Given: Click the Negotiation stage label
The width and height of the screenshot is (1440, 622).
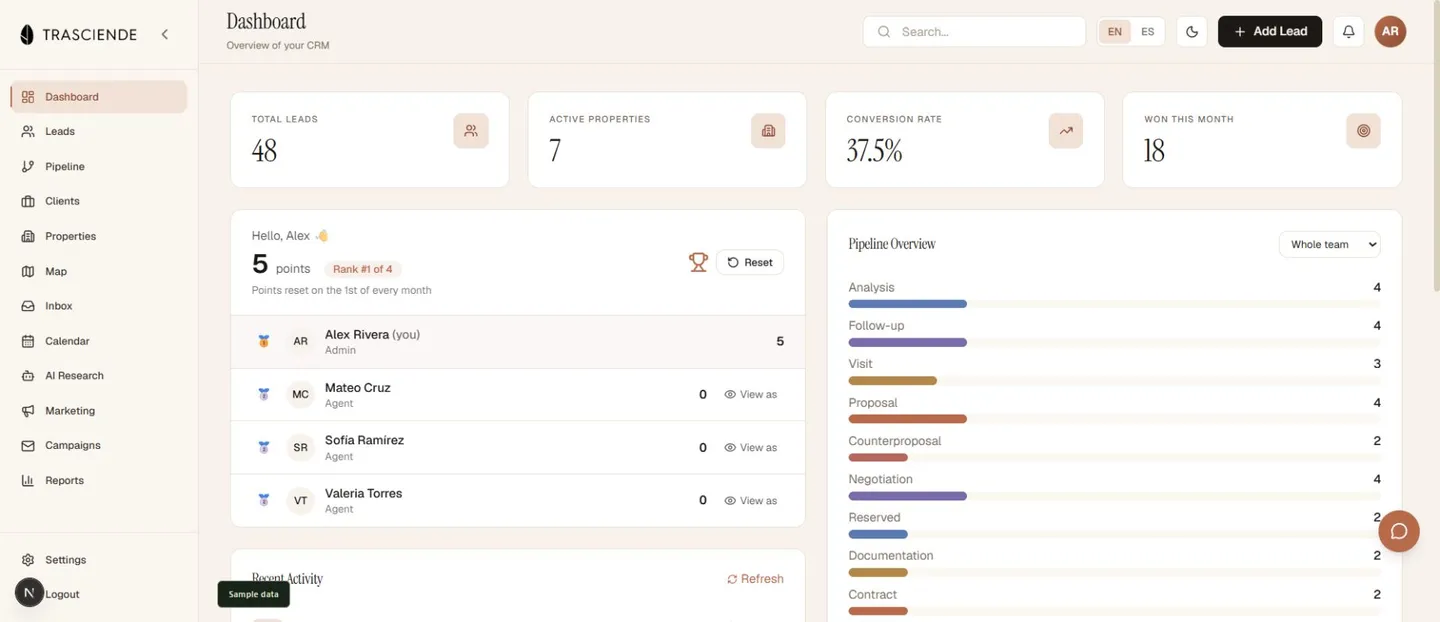Looking at the screenshot, I should coord(881,479).
